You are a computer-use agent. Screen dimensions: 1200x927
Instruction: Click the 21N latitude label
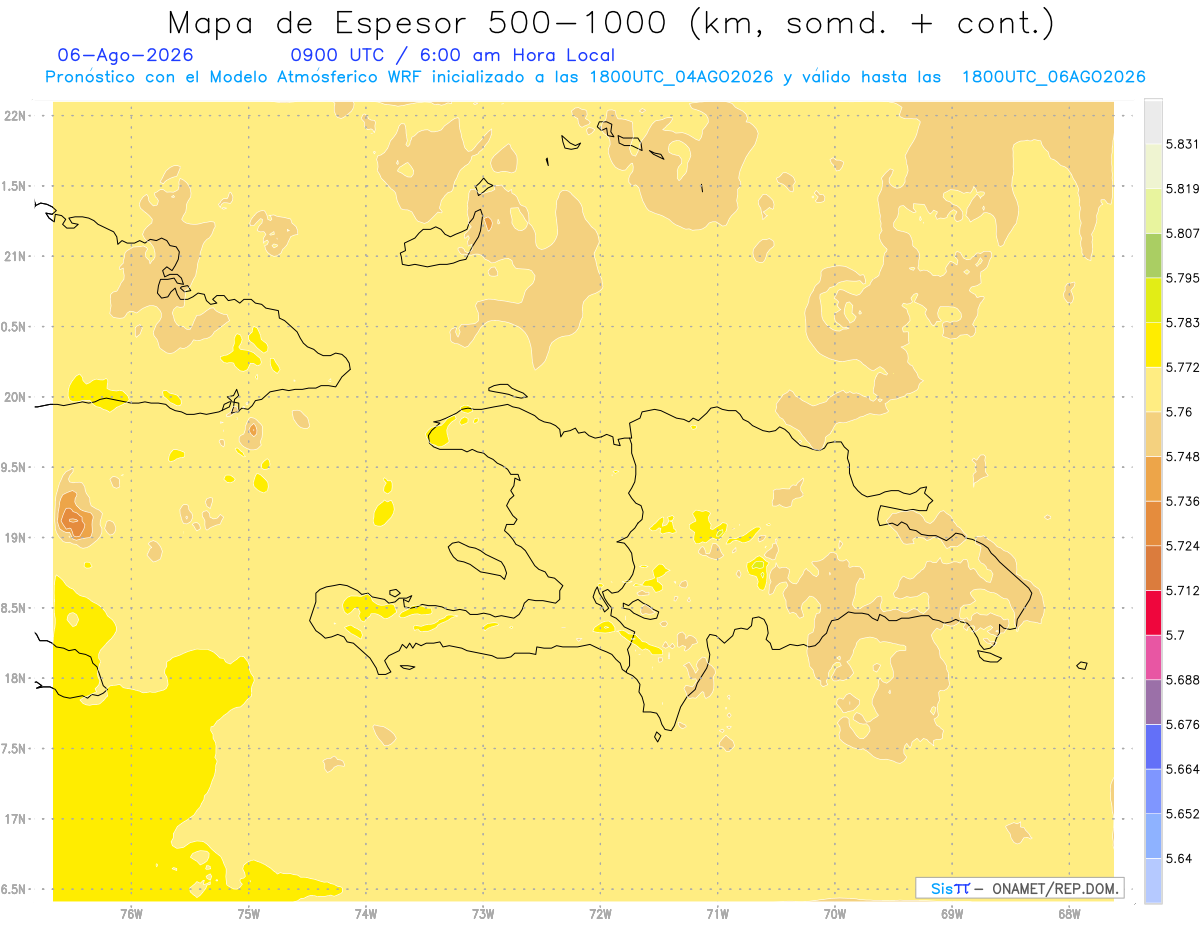(x=16, y=257)
